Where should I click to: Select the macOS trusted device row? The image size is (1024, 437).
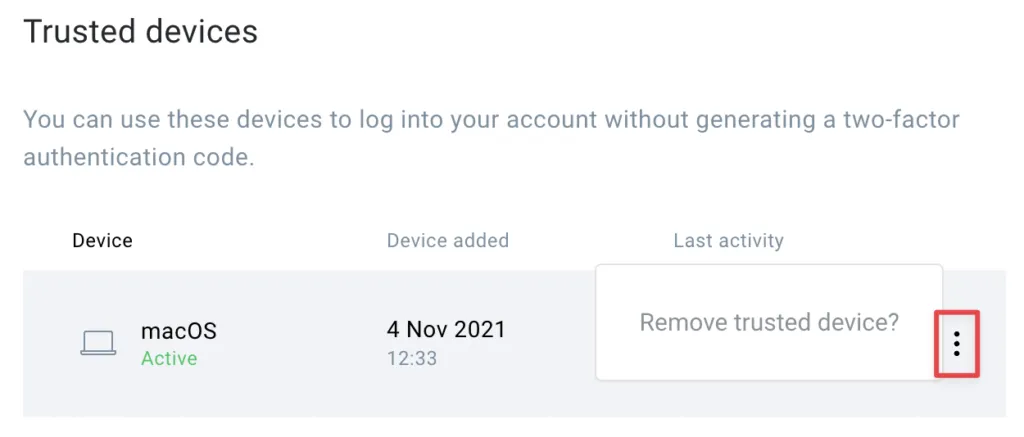pyautogui.click(x=515, y=344)
